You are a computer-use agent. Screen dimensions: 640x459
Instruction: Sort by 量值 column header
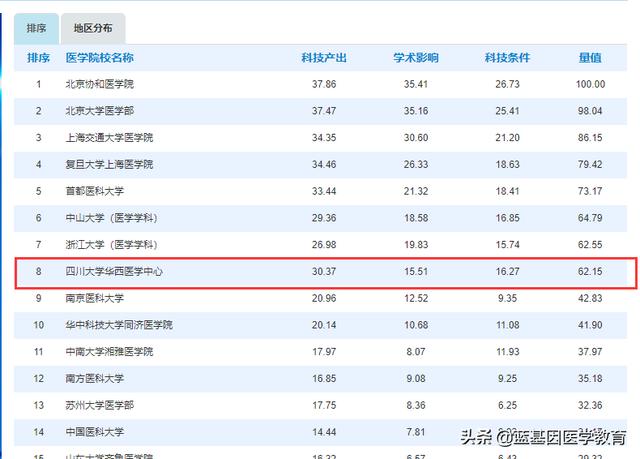[590, 58]
